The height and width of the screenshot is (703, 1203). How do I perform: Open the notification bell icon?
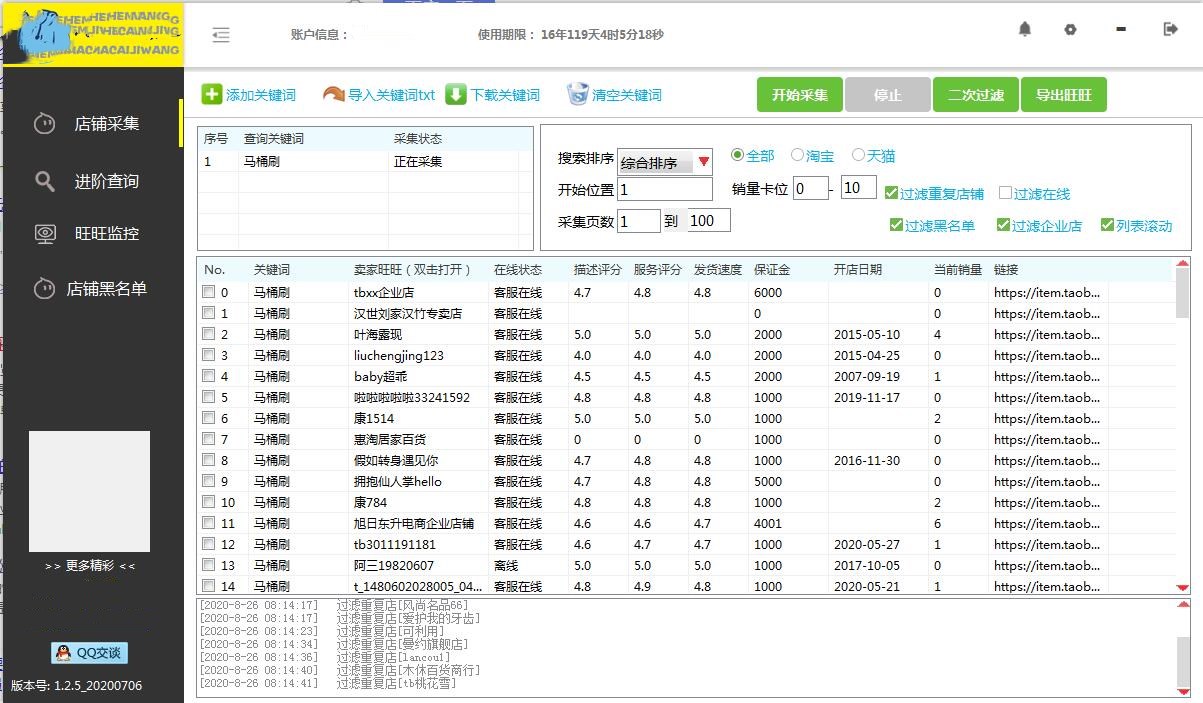(x=1025, y=30)
